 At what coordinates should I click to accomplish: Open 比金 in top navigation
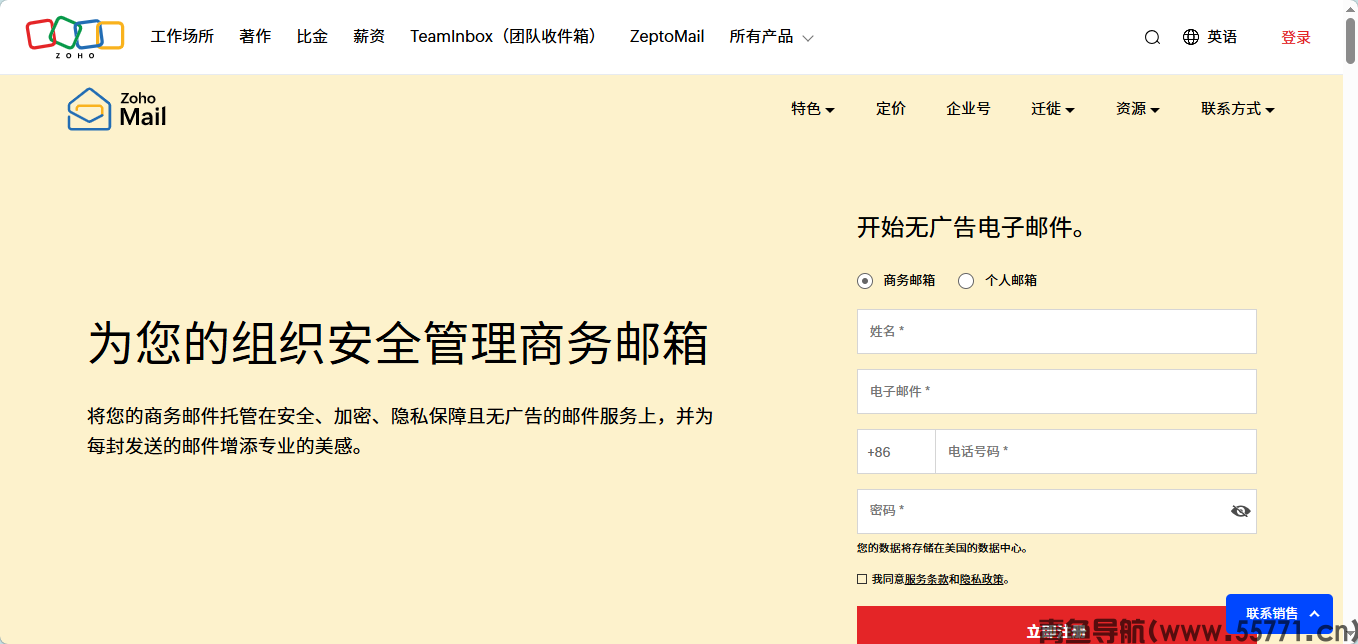(312, 37)
